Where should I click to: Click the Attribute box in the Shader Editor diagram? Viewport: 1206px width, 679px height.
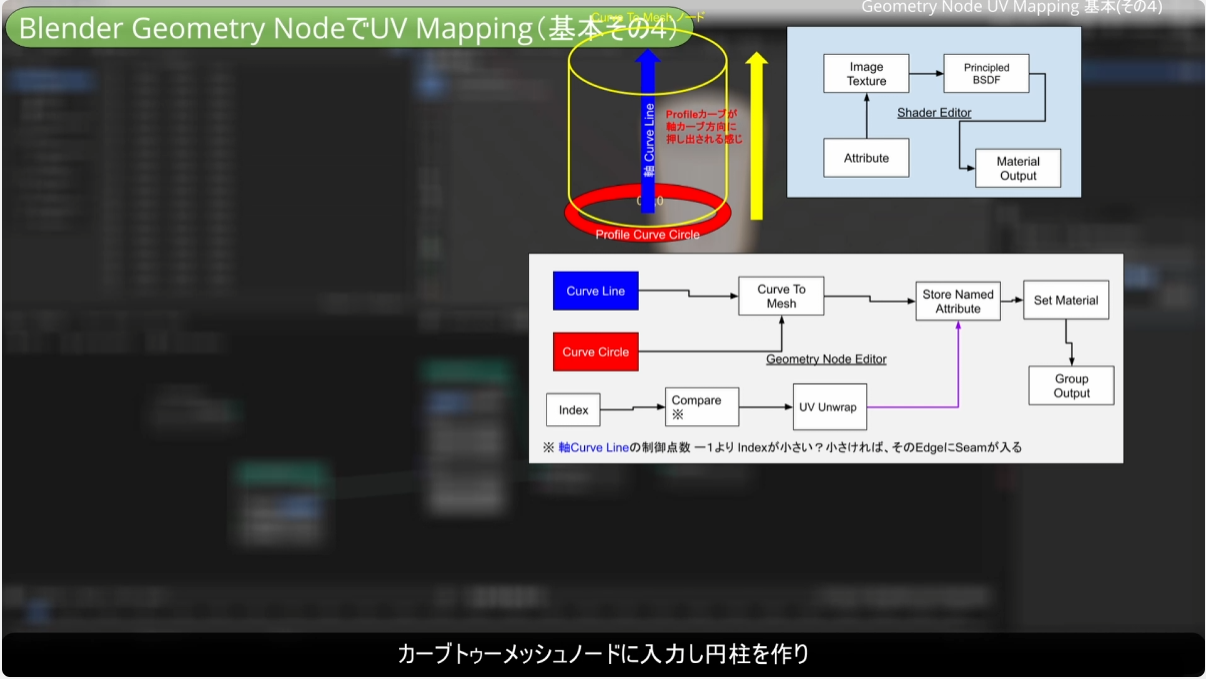point(866,157)
